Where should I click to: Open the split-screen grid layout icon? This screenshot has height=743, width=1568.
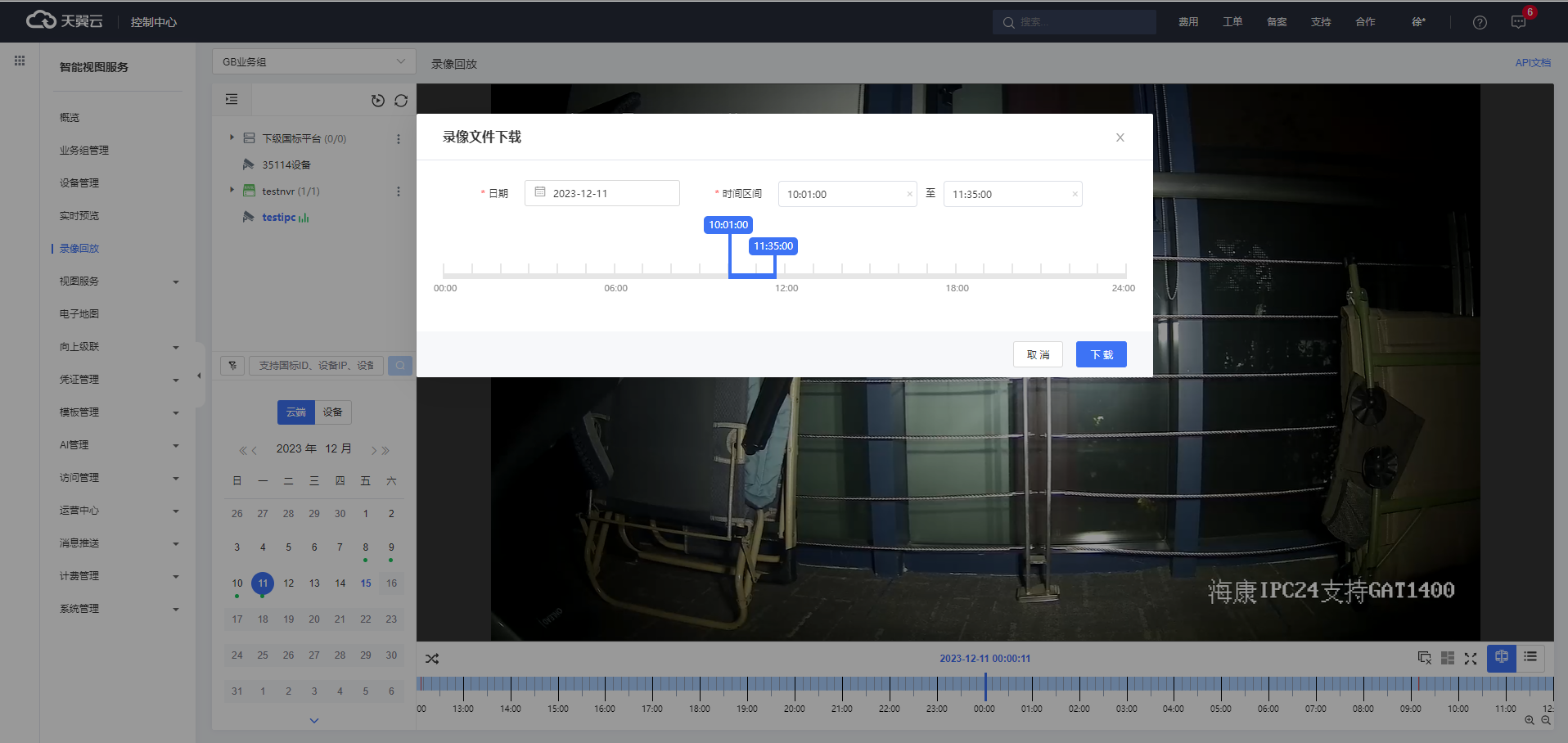pos(1447,658)
